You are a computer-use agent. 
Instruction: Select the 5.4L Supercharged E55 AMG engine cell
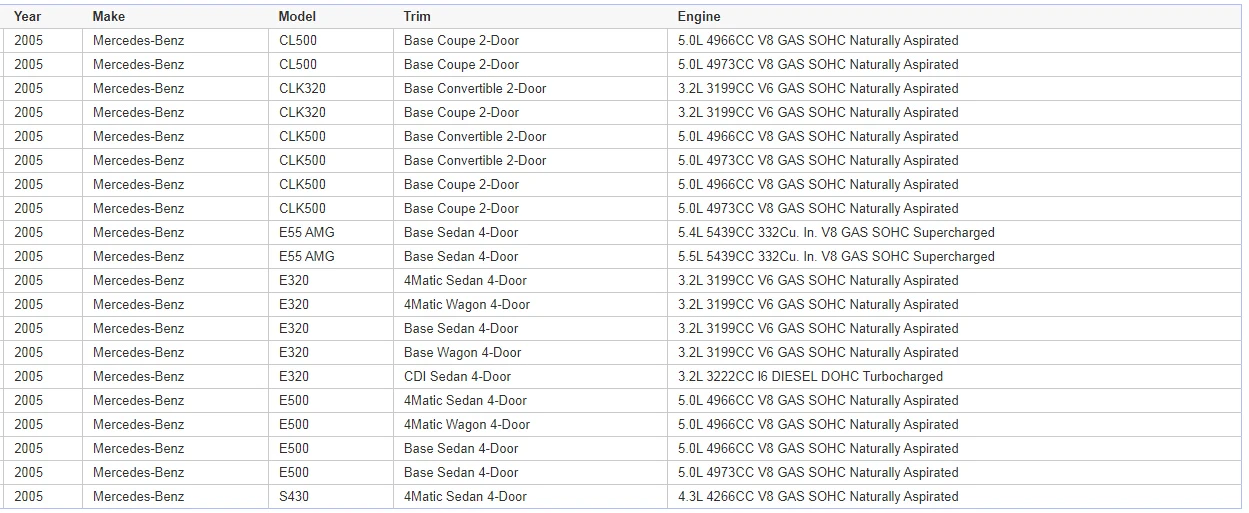(x=954, y=233)
